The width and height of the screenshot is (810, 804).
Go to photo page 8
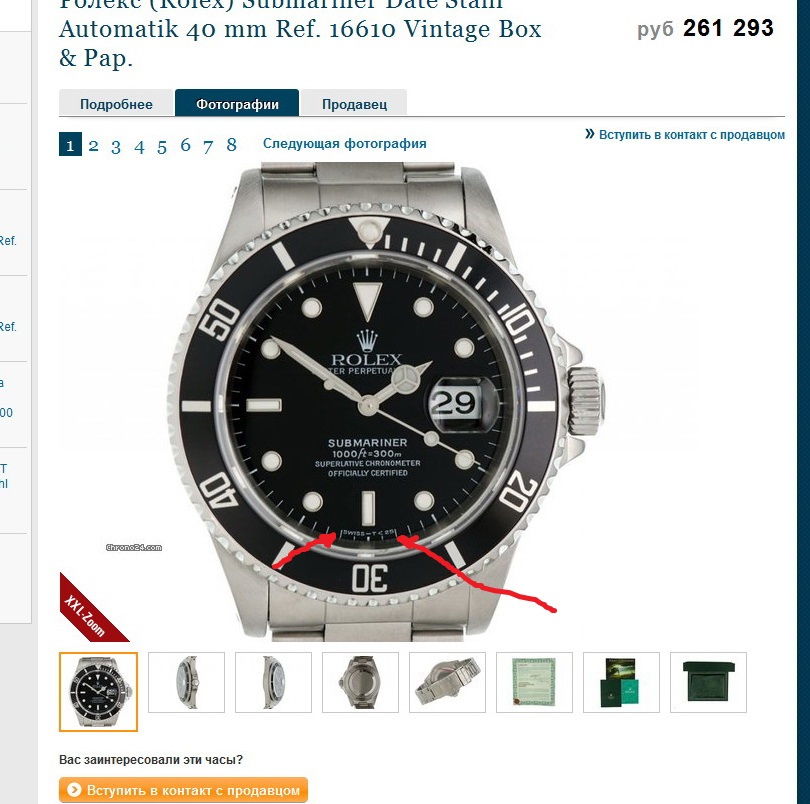(231, 144)
